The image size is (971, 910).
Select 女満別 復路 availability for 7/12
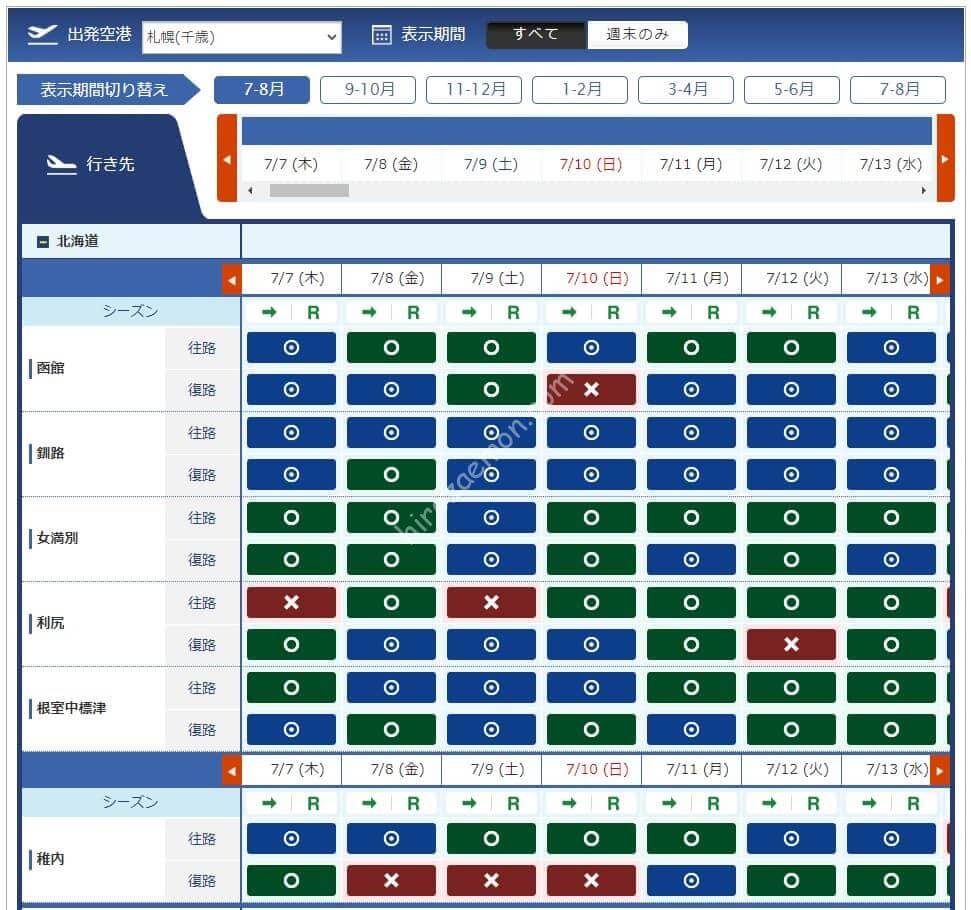[791, 559]
